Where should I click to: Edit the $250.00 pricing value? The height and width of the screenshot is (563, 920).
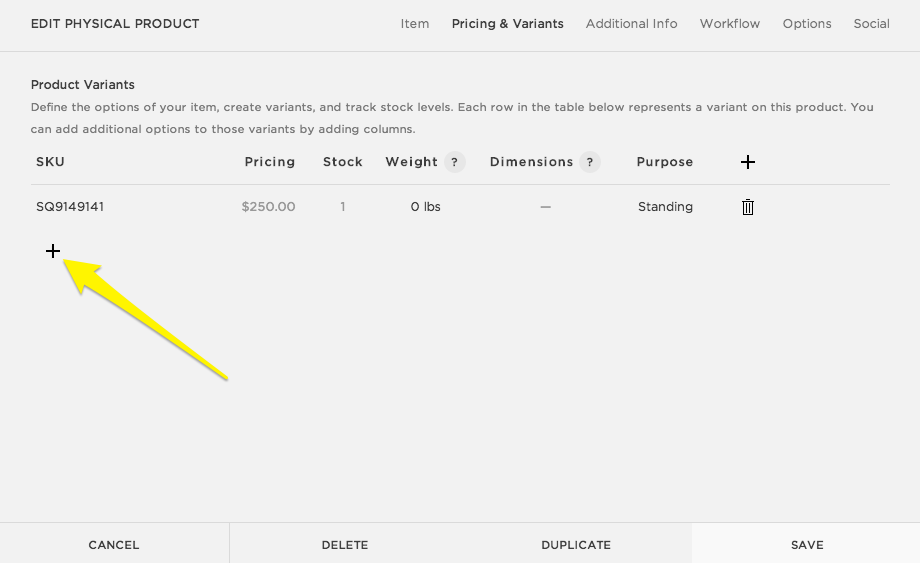[268, 207]
